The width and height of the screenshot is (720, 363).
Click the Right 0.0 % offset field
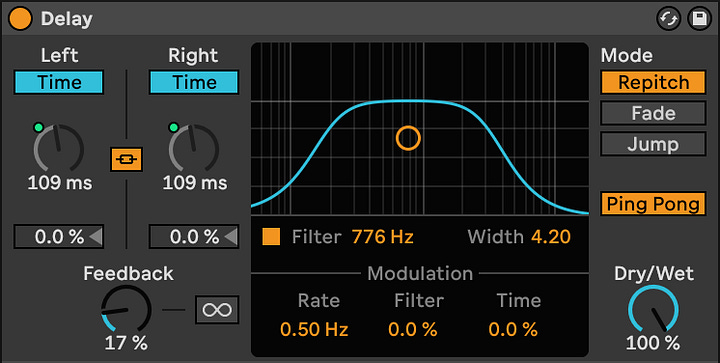click(x=194, y=237)
